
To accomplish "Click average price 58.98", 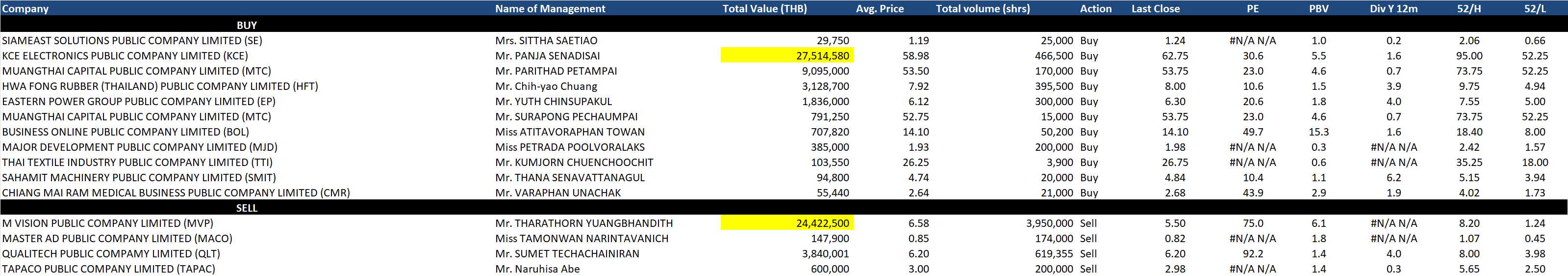I will pos(915,55).
